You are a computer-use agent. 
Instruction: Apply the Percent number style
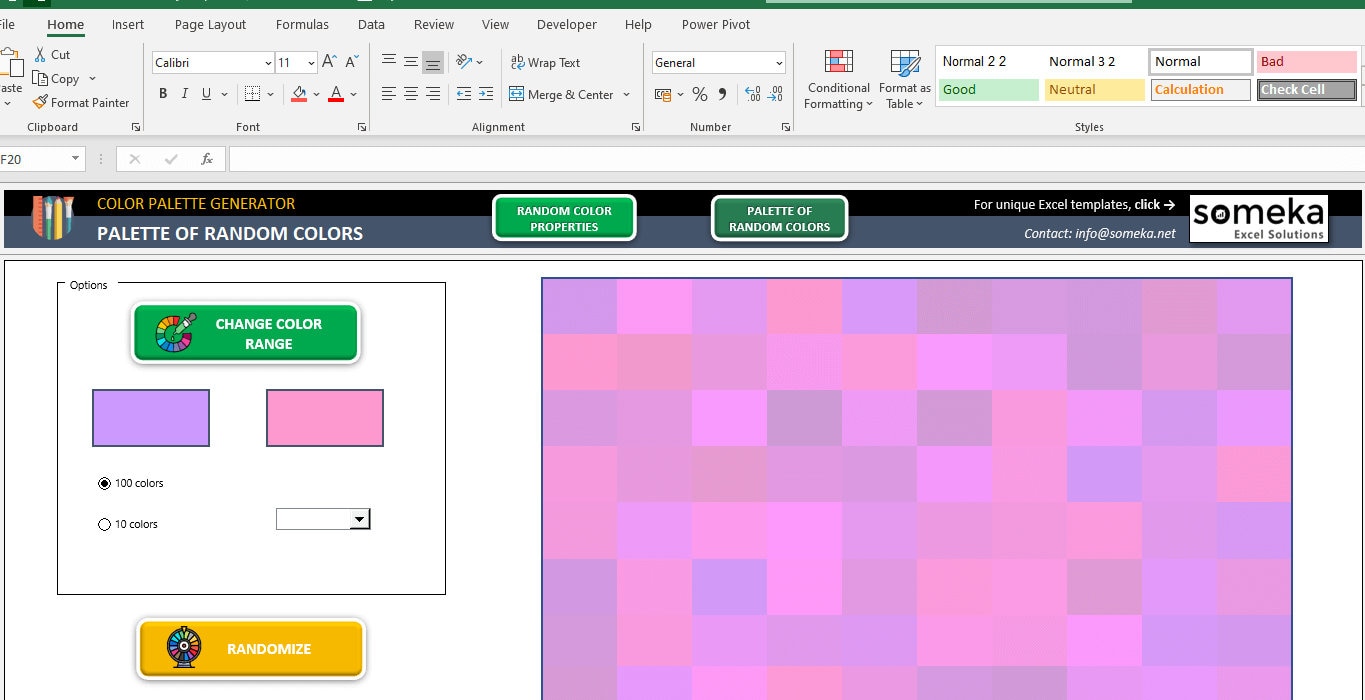[698, 94]
